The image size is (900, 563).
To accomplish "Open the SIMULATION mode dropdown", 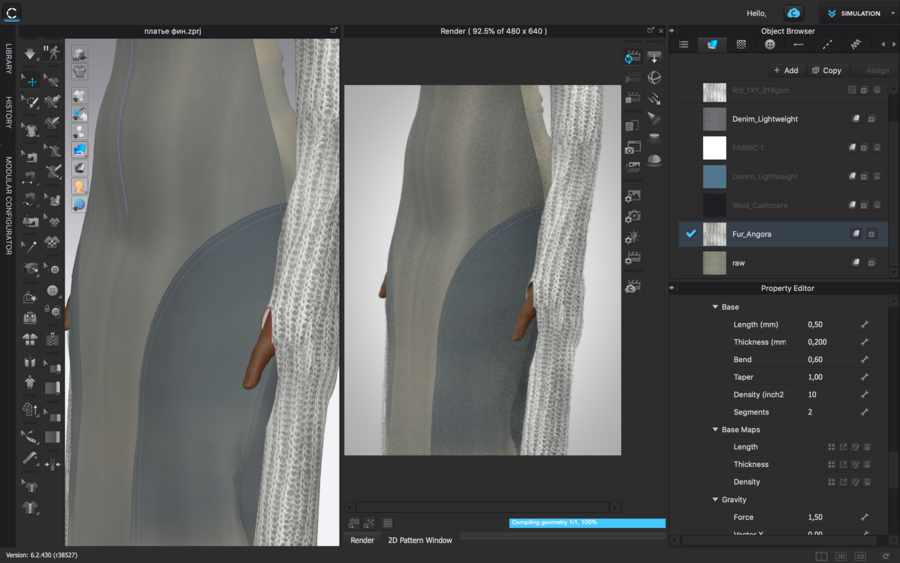I will pos(857,14).
